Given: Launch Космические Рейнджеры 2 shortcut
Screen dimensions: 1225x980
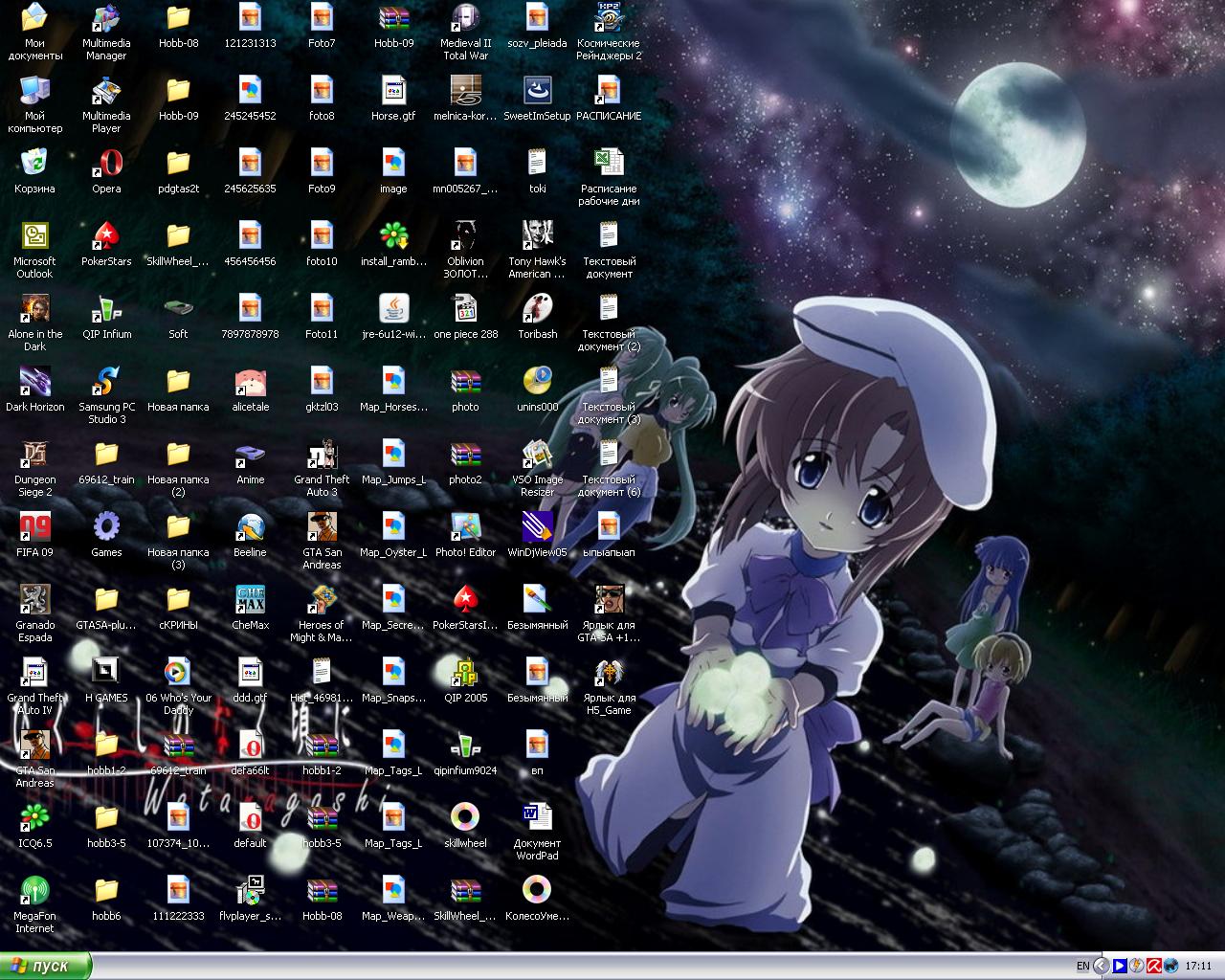Looking at the screenshot, I should click(x=609, y=17).
